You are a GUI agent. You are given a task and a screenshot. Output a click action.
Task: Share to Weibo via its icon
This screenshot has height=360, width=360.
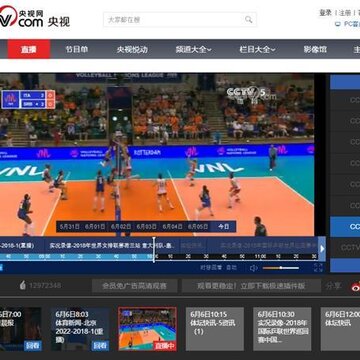[x=355, y=286]
